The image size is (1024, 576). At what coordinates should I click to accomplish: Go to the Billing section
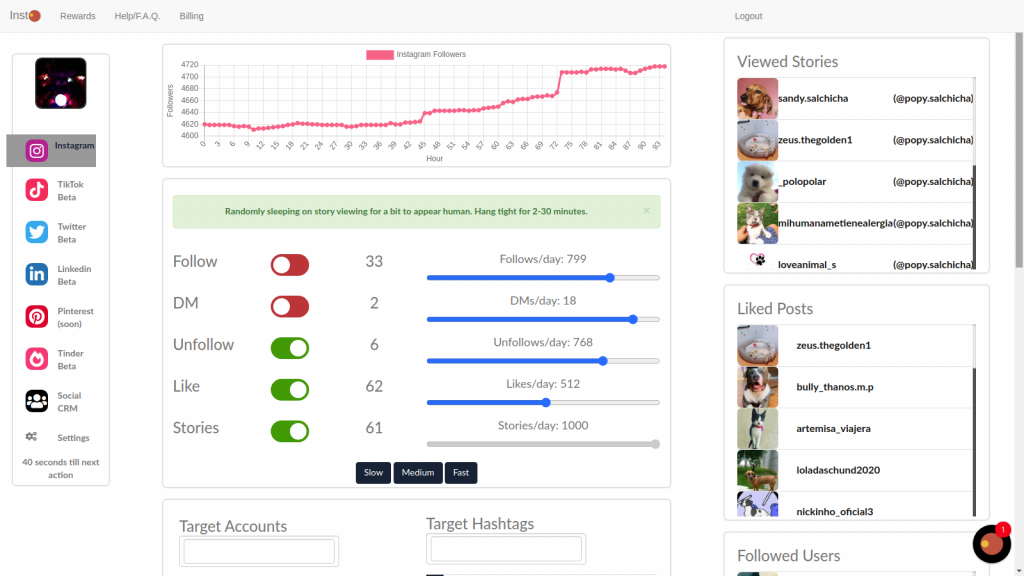(x=191, y=15)
